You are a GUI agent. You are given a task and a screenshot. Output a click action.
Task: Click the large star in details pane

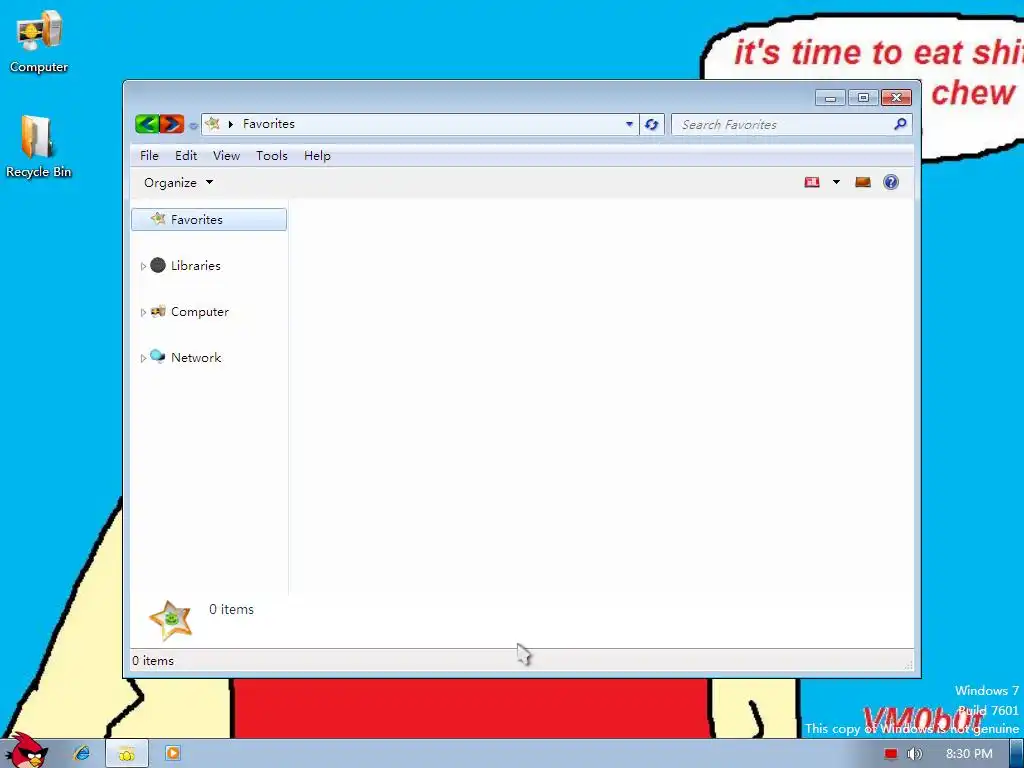click(170, 620)
